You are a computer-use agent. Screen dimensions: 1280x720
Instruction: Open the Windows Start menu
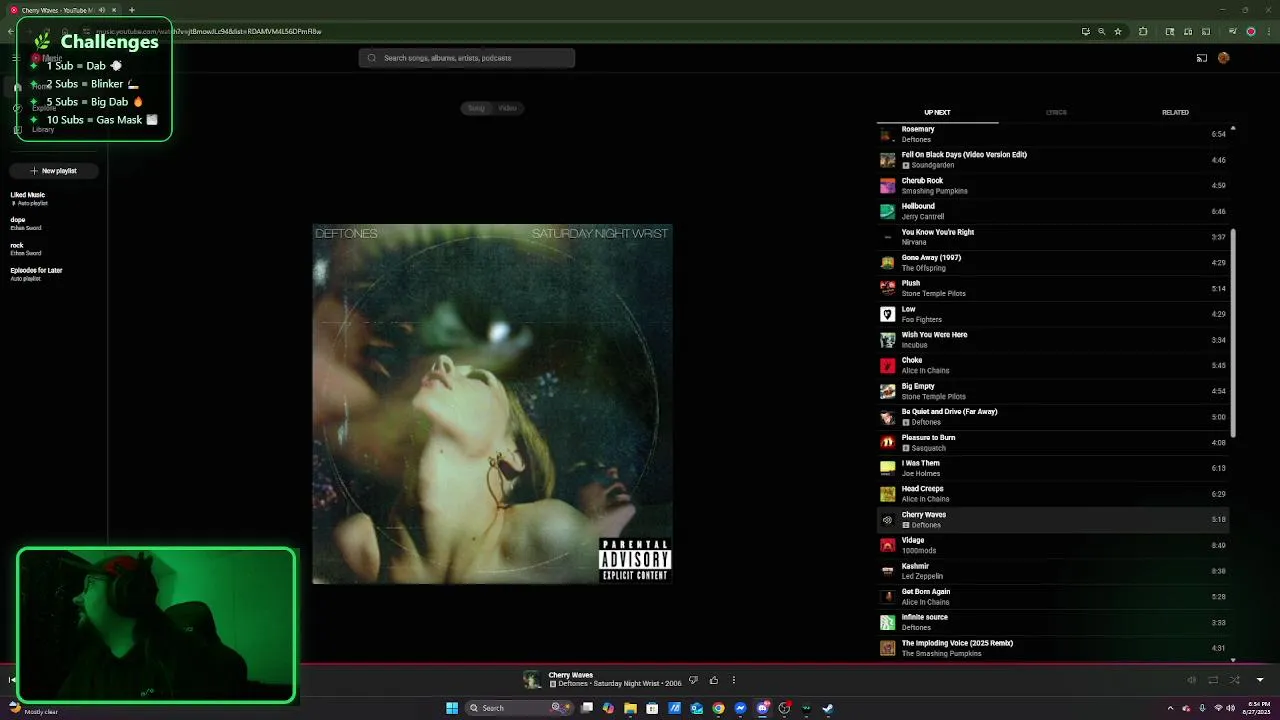point(452,708)
